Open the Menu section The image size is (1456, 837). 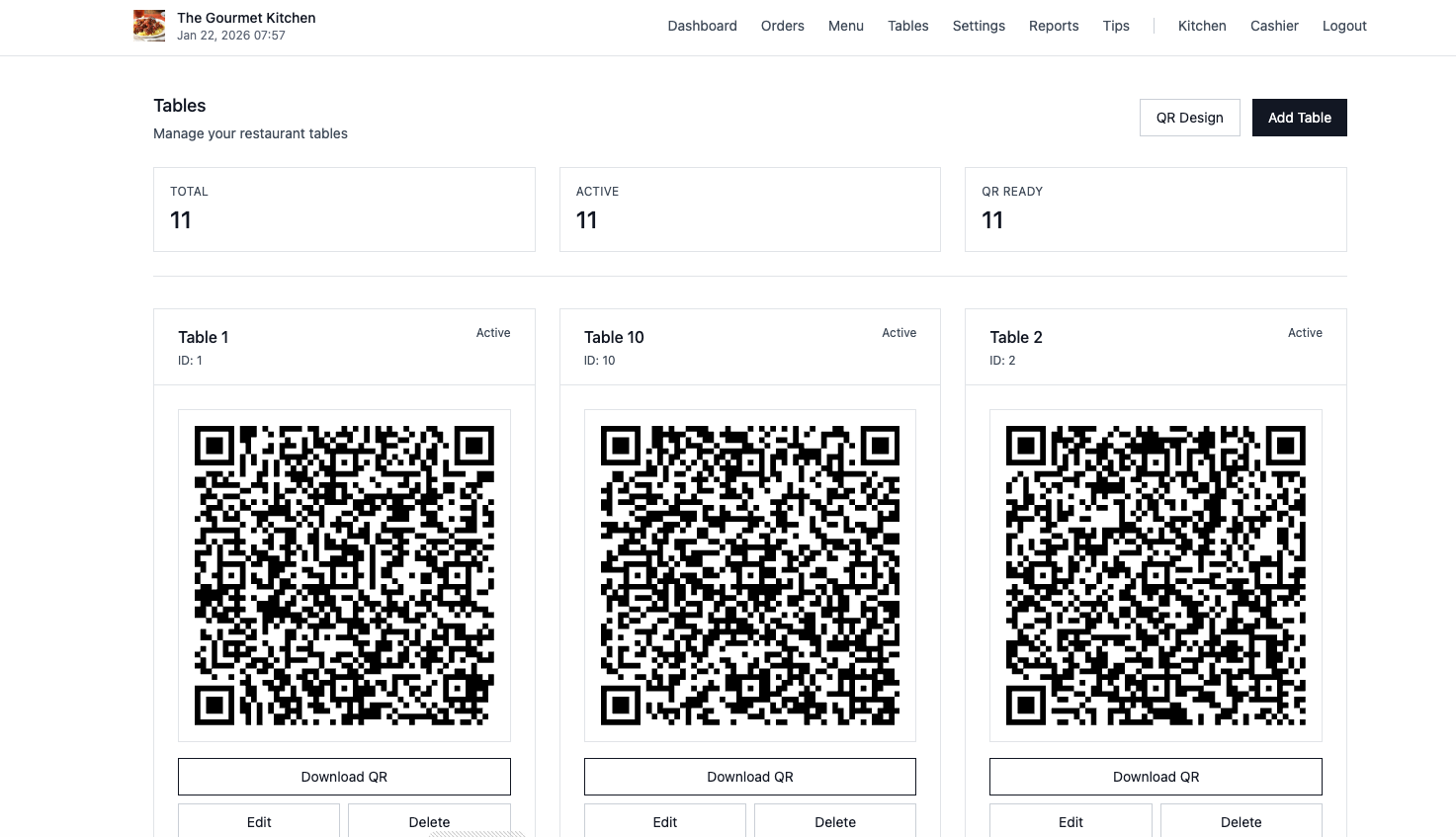[x=845, y=26]
